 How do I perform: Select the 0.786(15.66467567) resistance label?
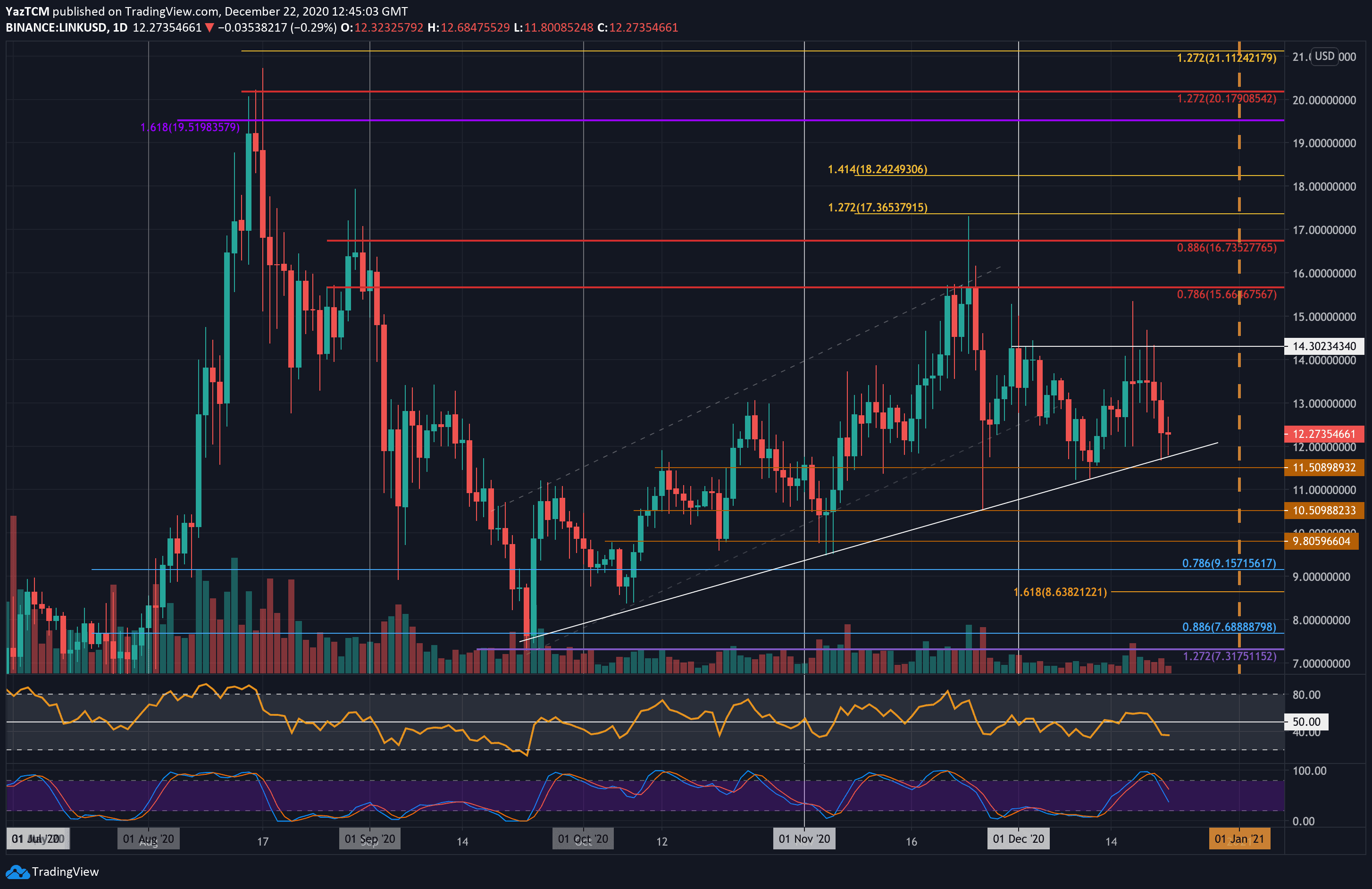(1226, 294)
